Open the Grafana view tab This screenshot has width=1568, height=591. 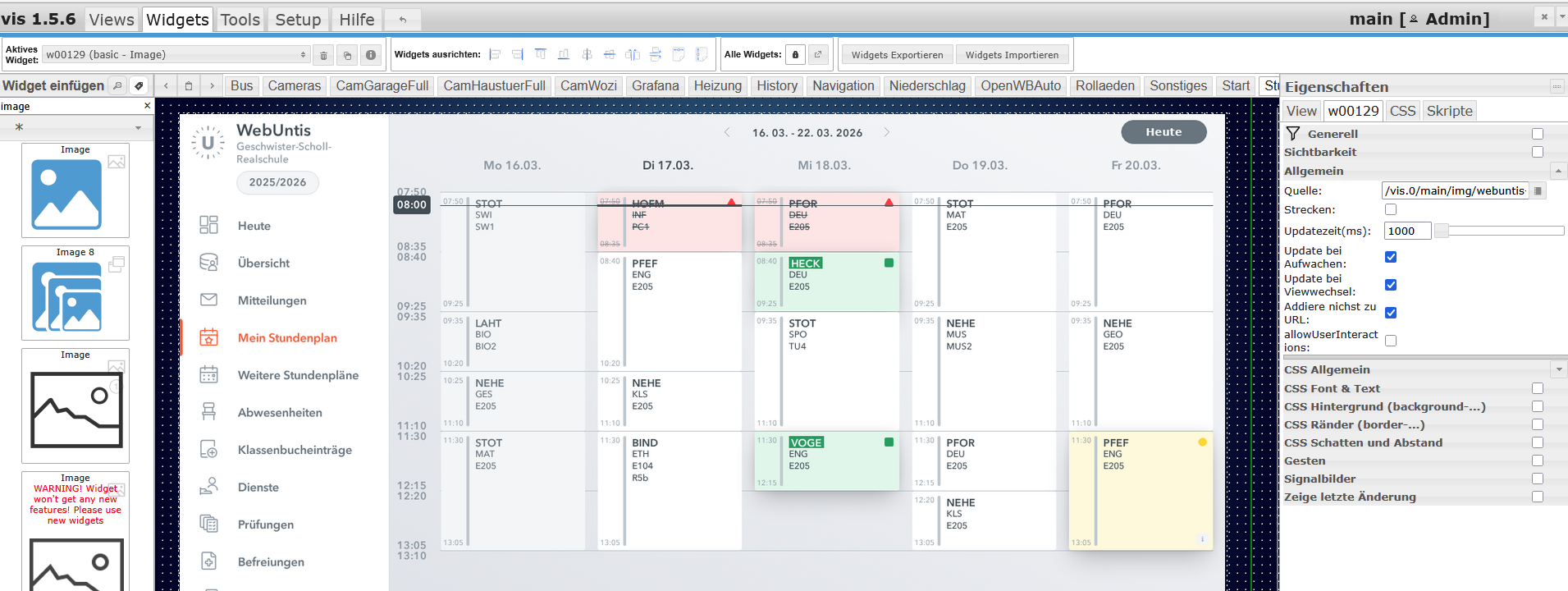coord(656,85)
